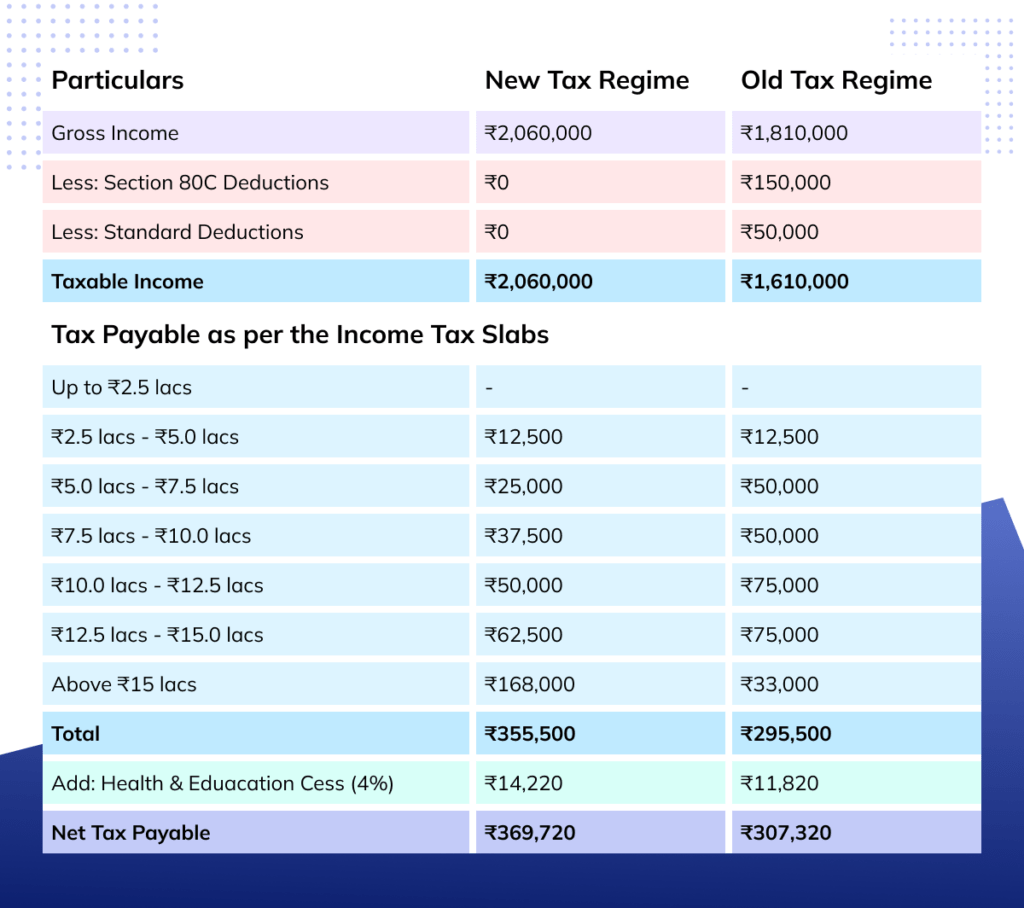
Task: Click the Particulars column header
Action: (x=117, y=80)
